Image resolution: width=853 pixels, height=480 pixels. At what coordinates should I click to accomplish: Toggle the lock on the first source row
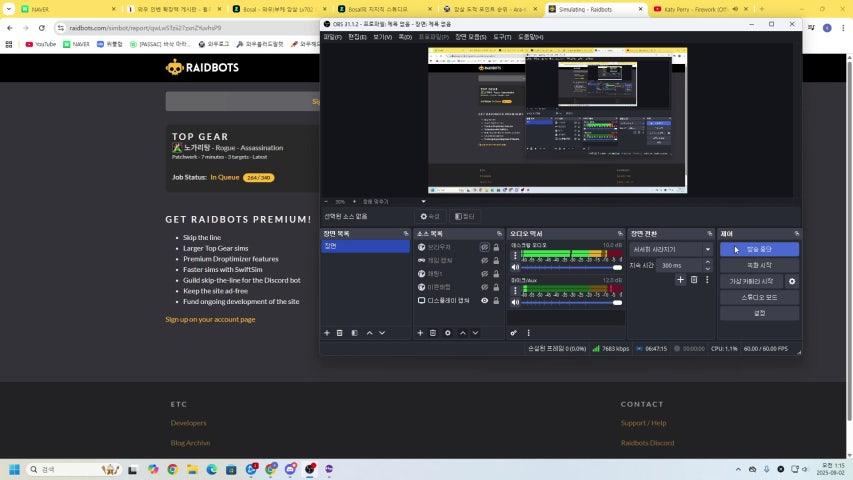pos(496,247)
